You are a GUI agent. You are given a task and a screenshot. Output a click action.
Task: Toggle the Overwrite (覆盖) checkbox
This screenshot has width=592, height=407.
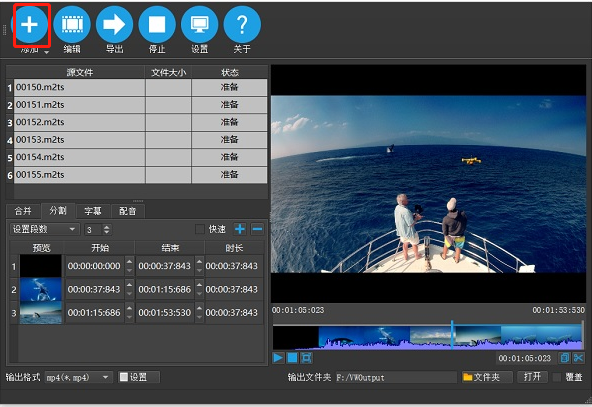point(557,377)
